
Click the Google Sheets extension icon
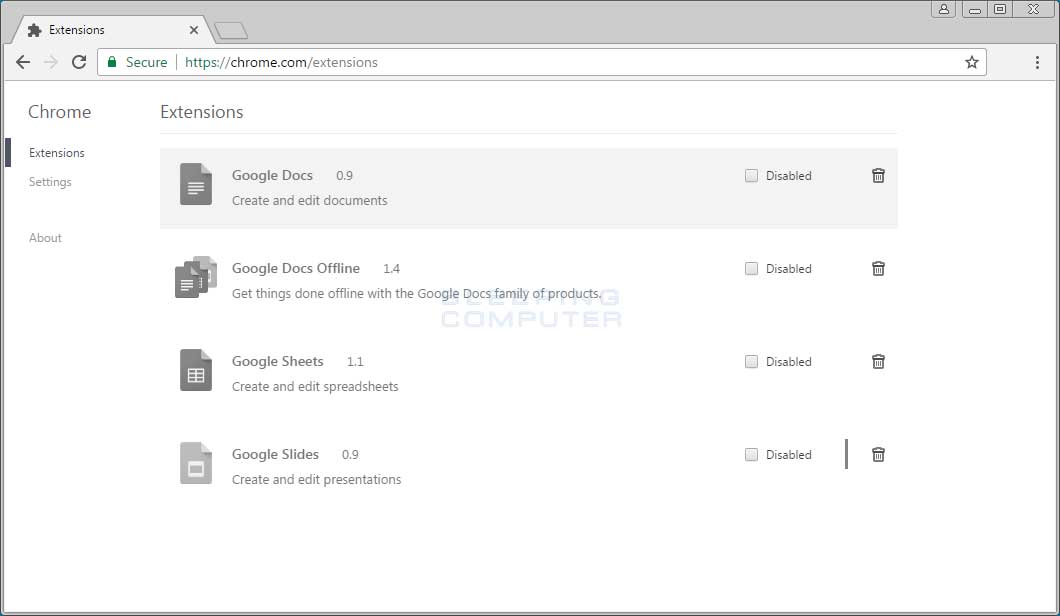196,370
